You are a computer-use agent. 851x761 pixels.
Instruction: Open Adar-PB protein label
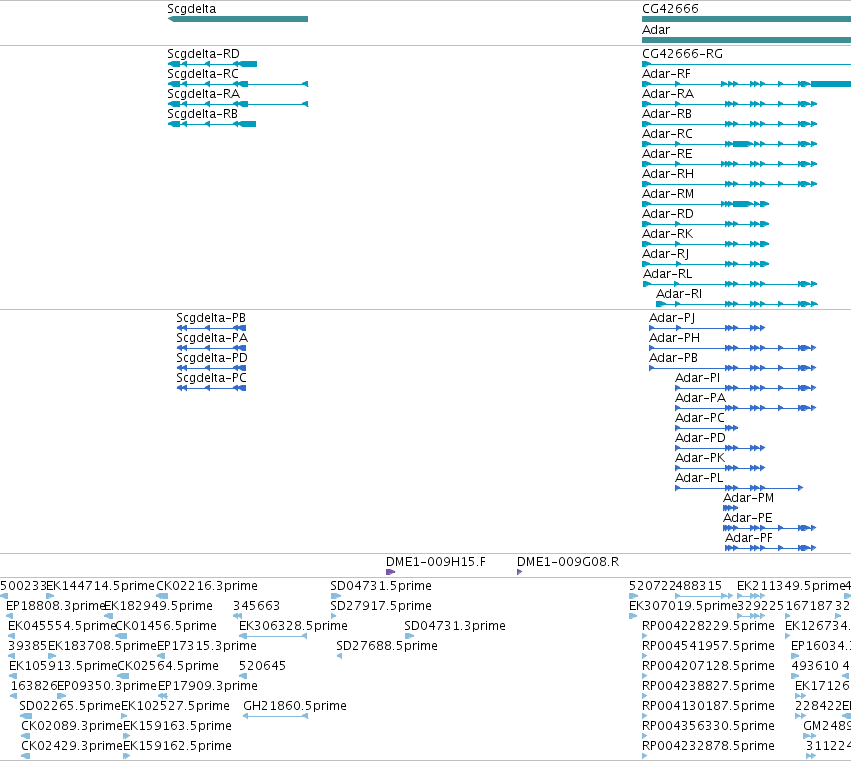[x=674, y=358]
